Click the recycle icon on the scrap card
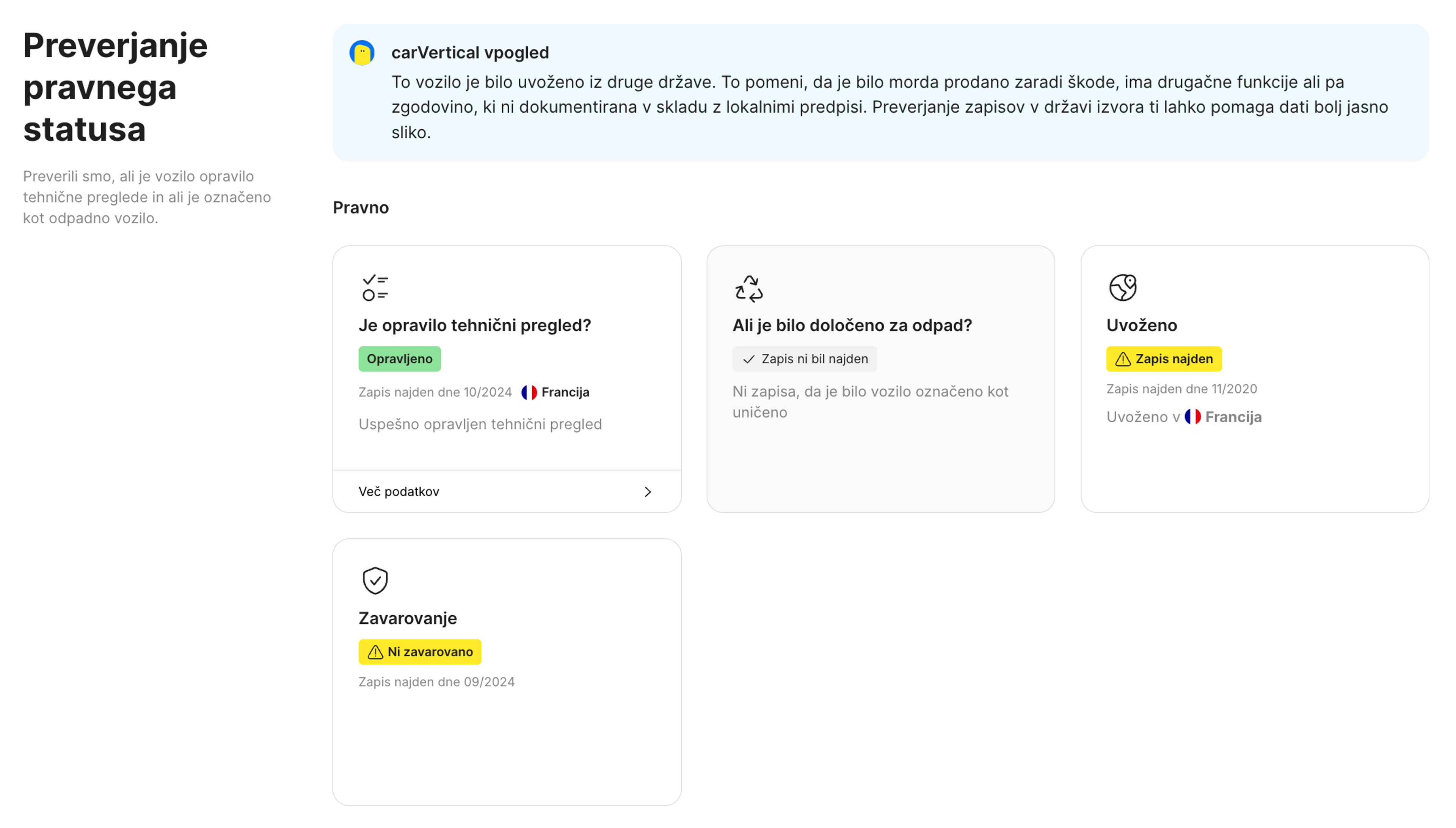The height and width of the screenshot is (828, 1456). (749, 288)
